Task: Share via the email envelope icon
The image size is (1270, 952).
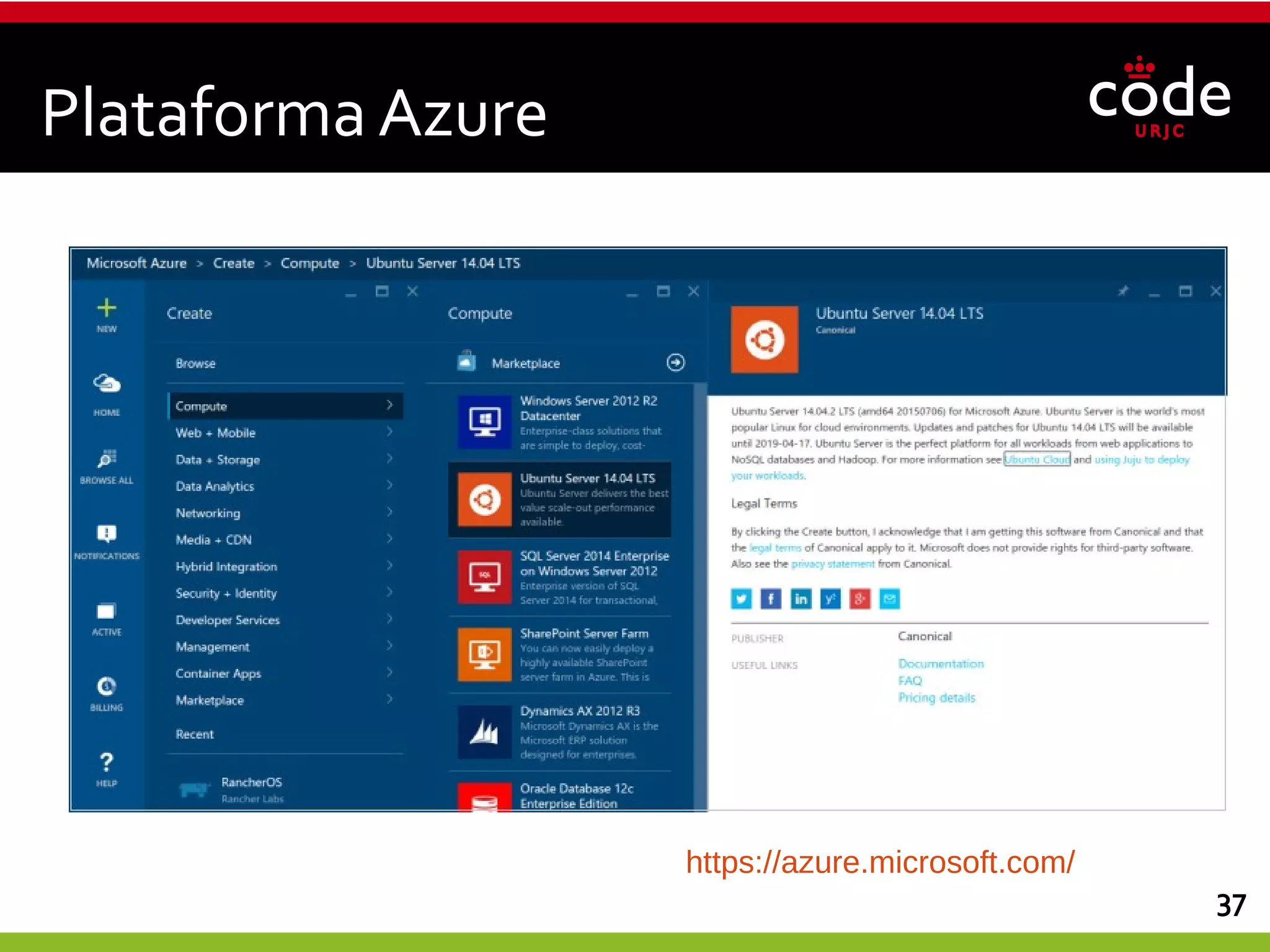Action: [890, 599]
